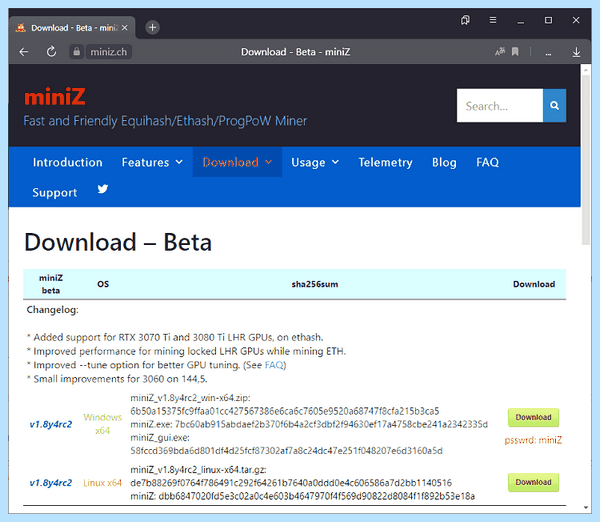Click the OS column header

pos(103,284)
